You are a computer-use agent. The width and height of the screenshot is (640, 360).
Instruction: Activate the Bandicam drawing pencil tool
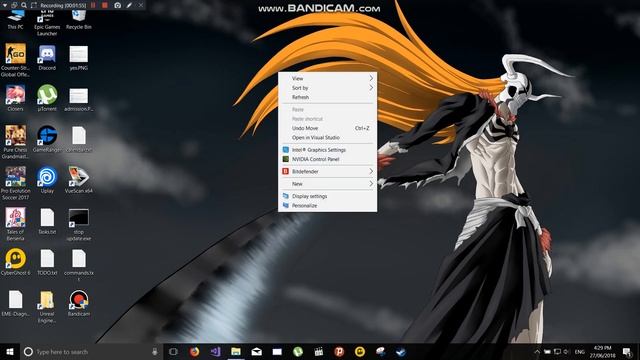(129, 5)
